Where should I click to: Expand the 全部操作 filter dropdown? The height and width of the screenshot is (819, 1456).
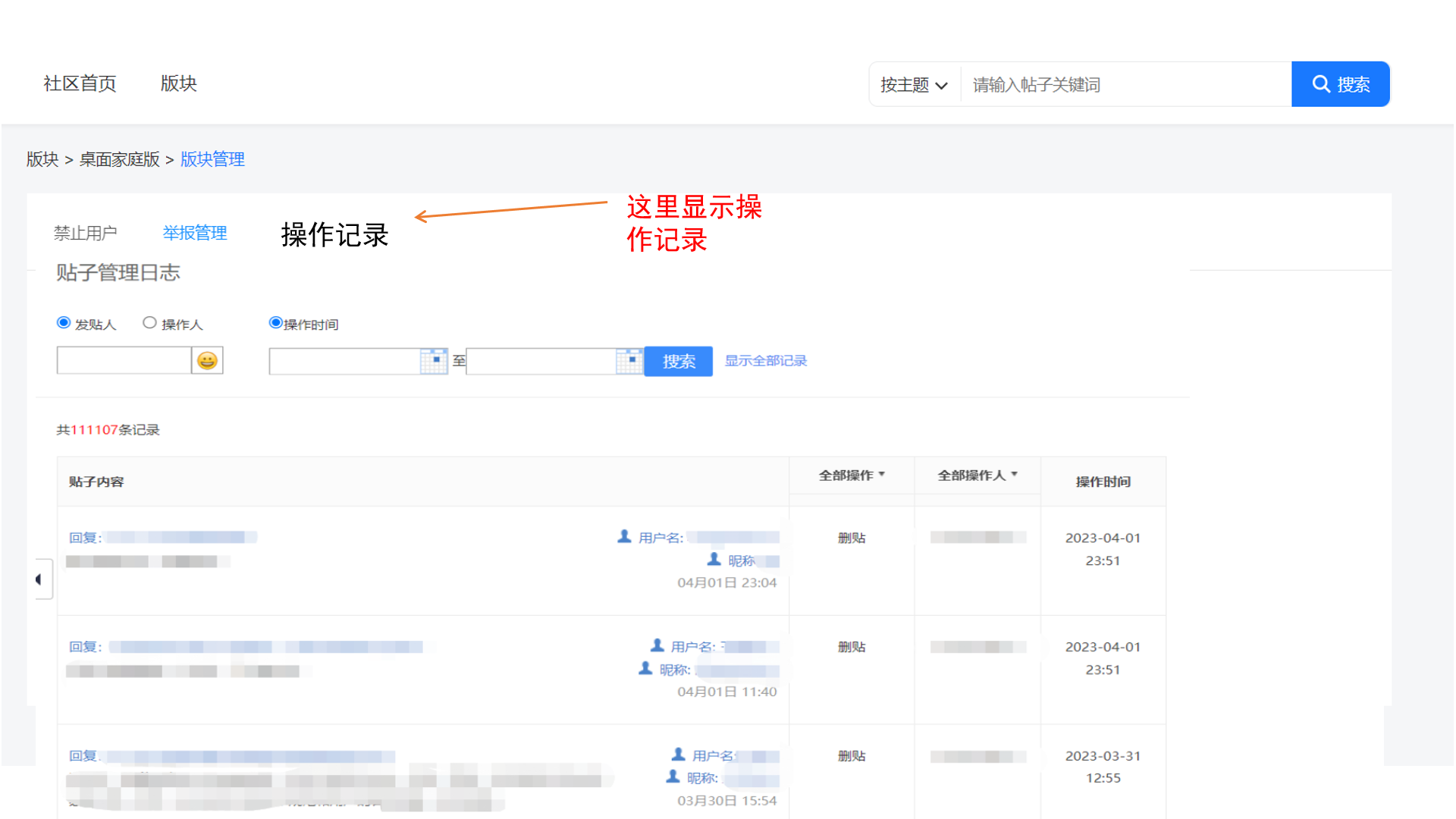pyautogui.click(x=852, y=475)
